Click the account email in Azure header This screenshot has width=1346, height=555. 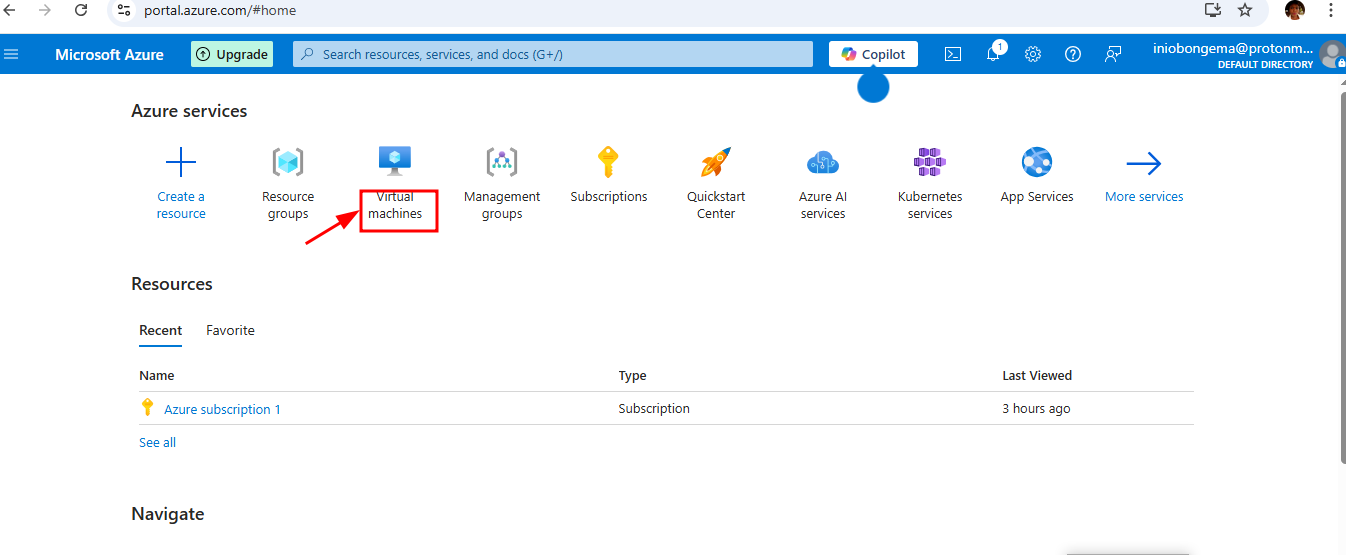1232,48
